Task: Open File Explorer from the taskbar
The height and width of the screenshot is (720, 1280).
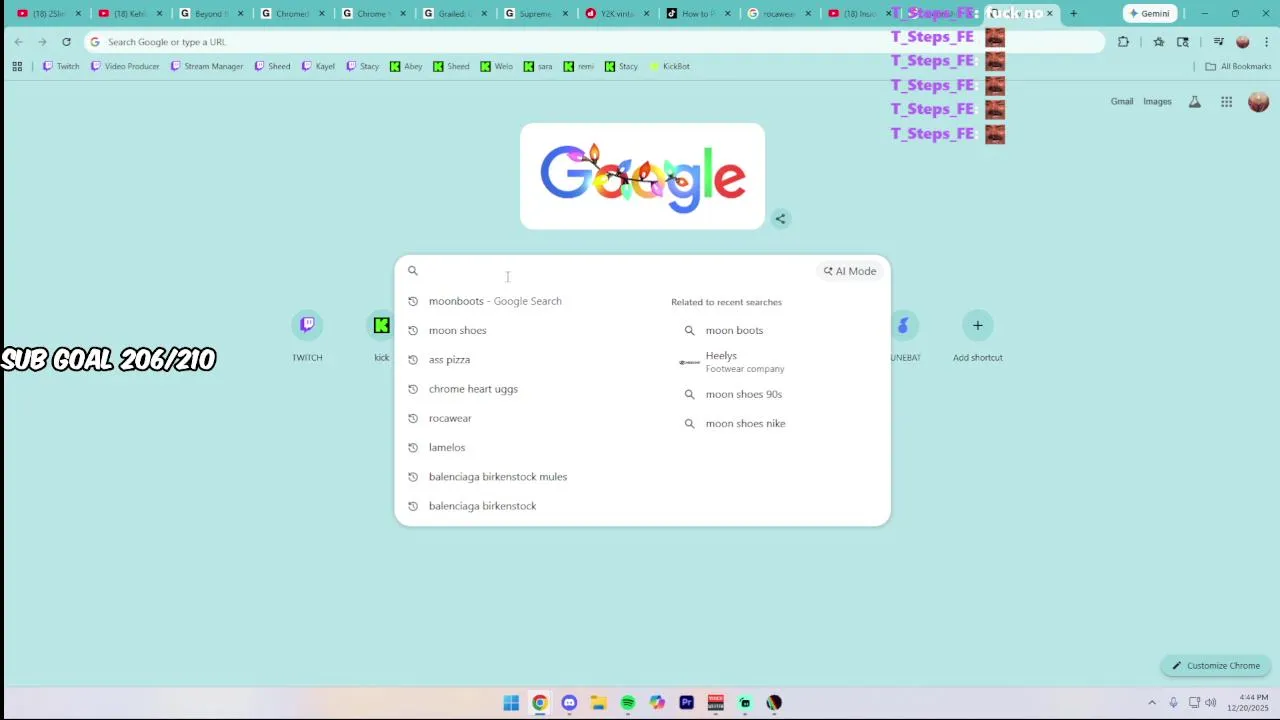Action: [598, 703]
